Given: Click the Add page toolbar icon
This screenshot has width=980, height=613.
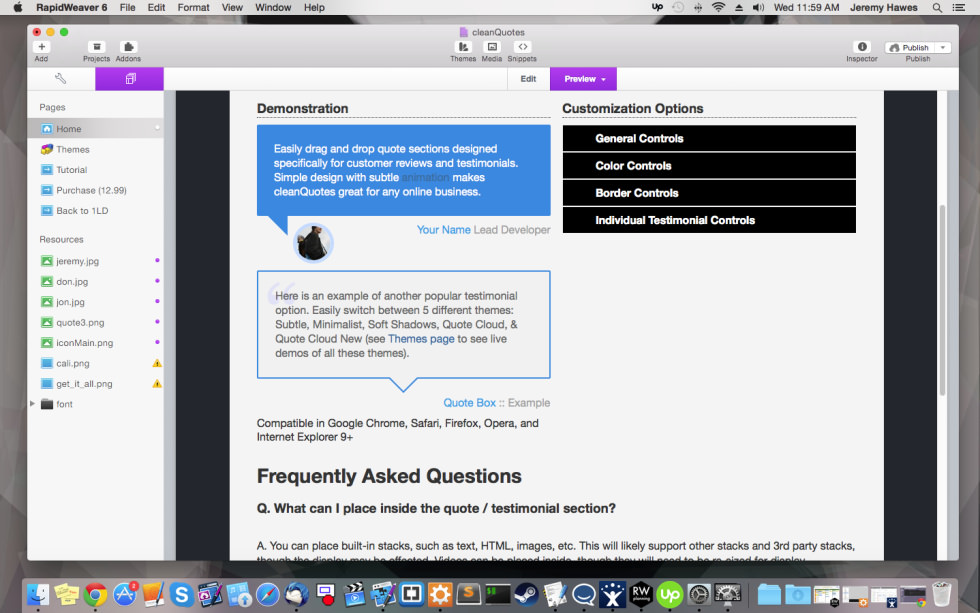Looking at the screenshot, I should (41, 47).
